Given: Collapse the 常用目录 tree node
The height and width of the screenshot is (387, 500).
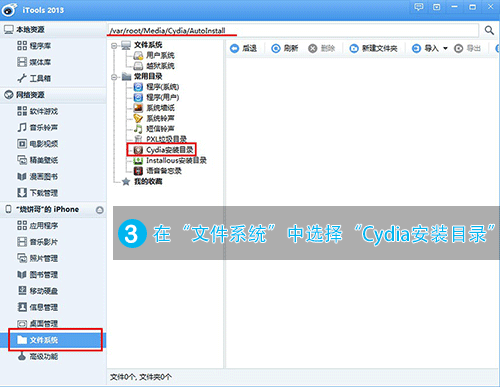Looking at the screenshot, I should pos(114,77).
